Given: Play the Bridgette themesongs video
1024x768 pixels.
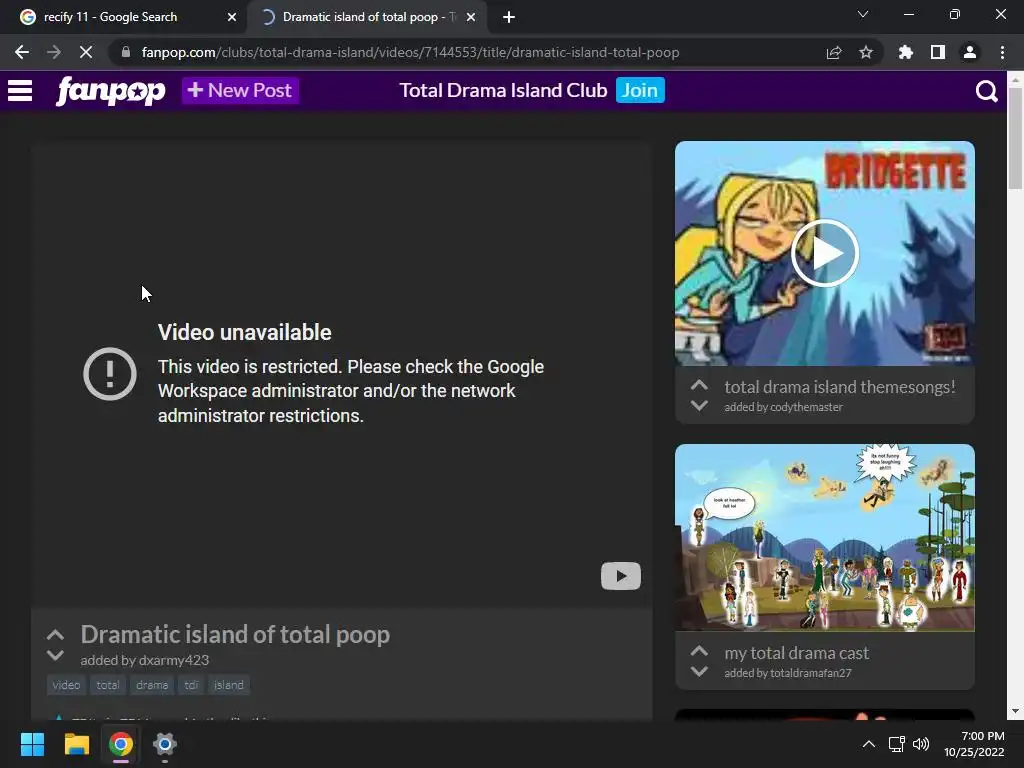Looking at the screenshot, I should pos(825,253).
